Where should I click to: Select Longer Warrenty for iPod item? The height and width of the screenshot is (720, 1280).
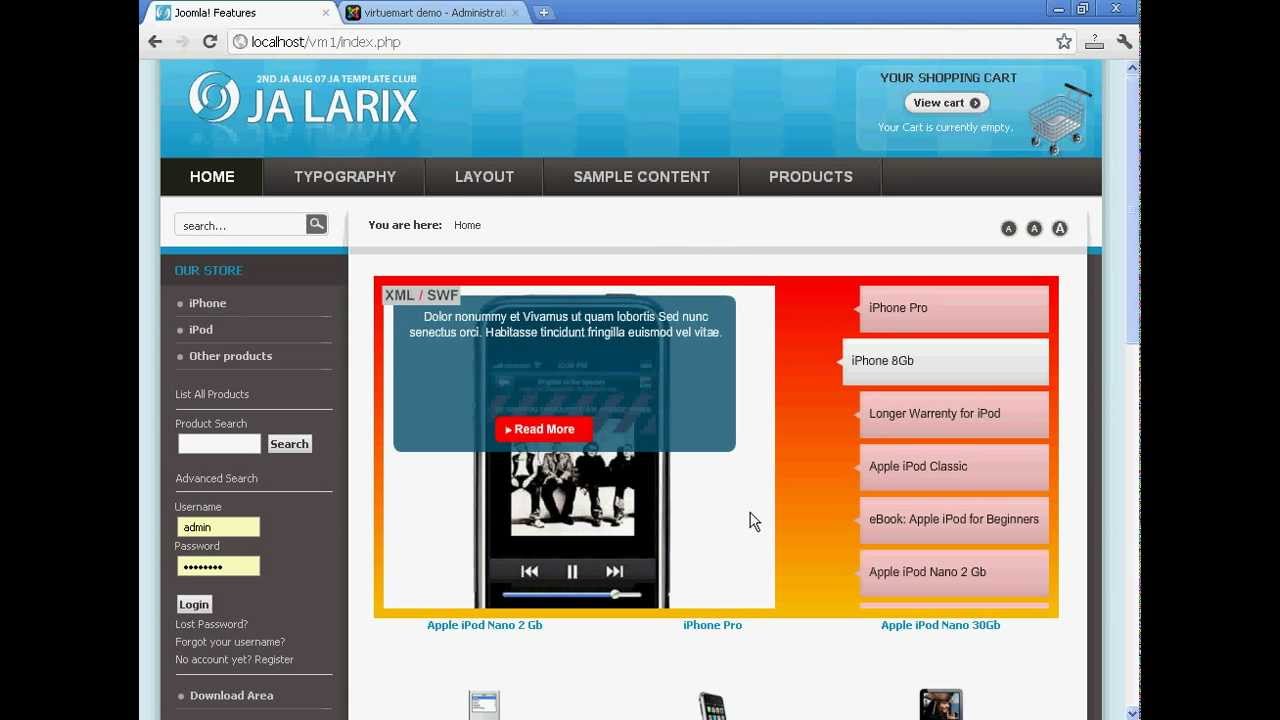pos(954,414)
